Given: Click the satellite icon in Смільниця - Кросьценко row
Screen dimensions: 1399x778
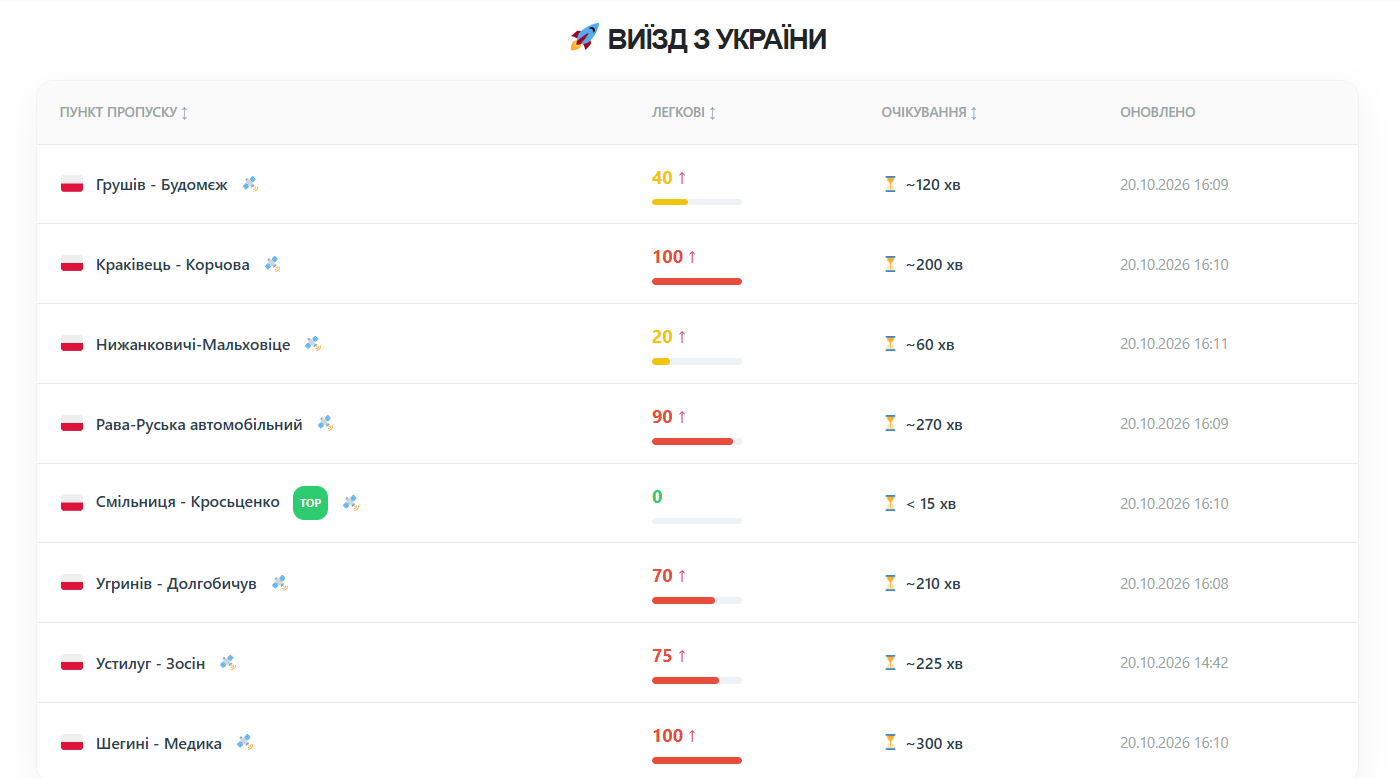Looking at the screenshot, I should point(350,503).
